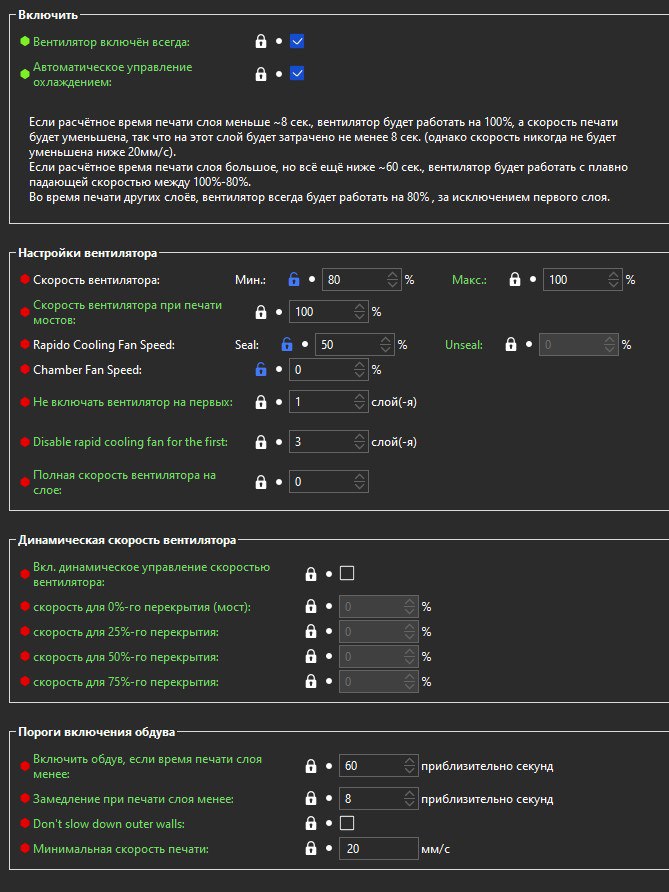
Task: Disable 'Вентилятор включён всегда' checkbox
Action: (x=296, y=42)
